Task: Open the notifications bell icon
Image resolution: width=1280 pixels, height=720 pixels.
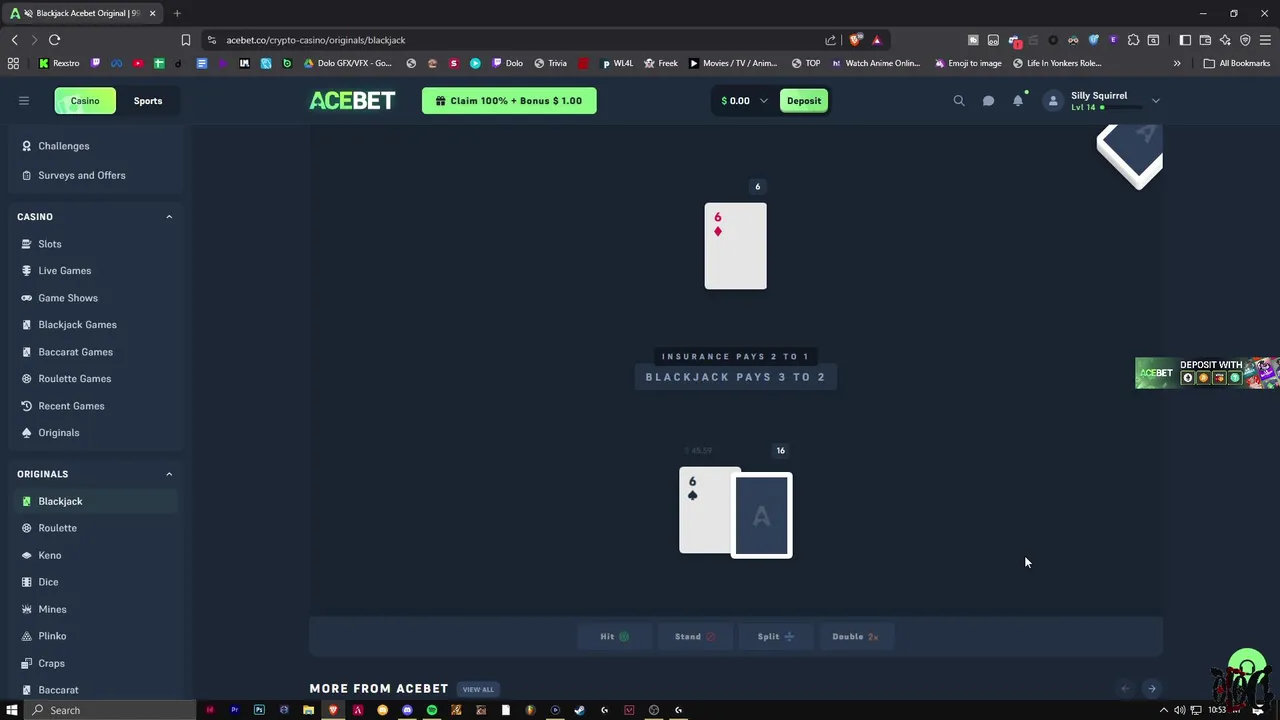Action: [x=1018, y=100]
